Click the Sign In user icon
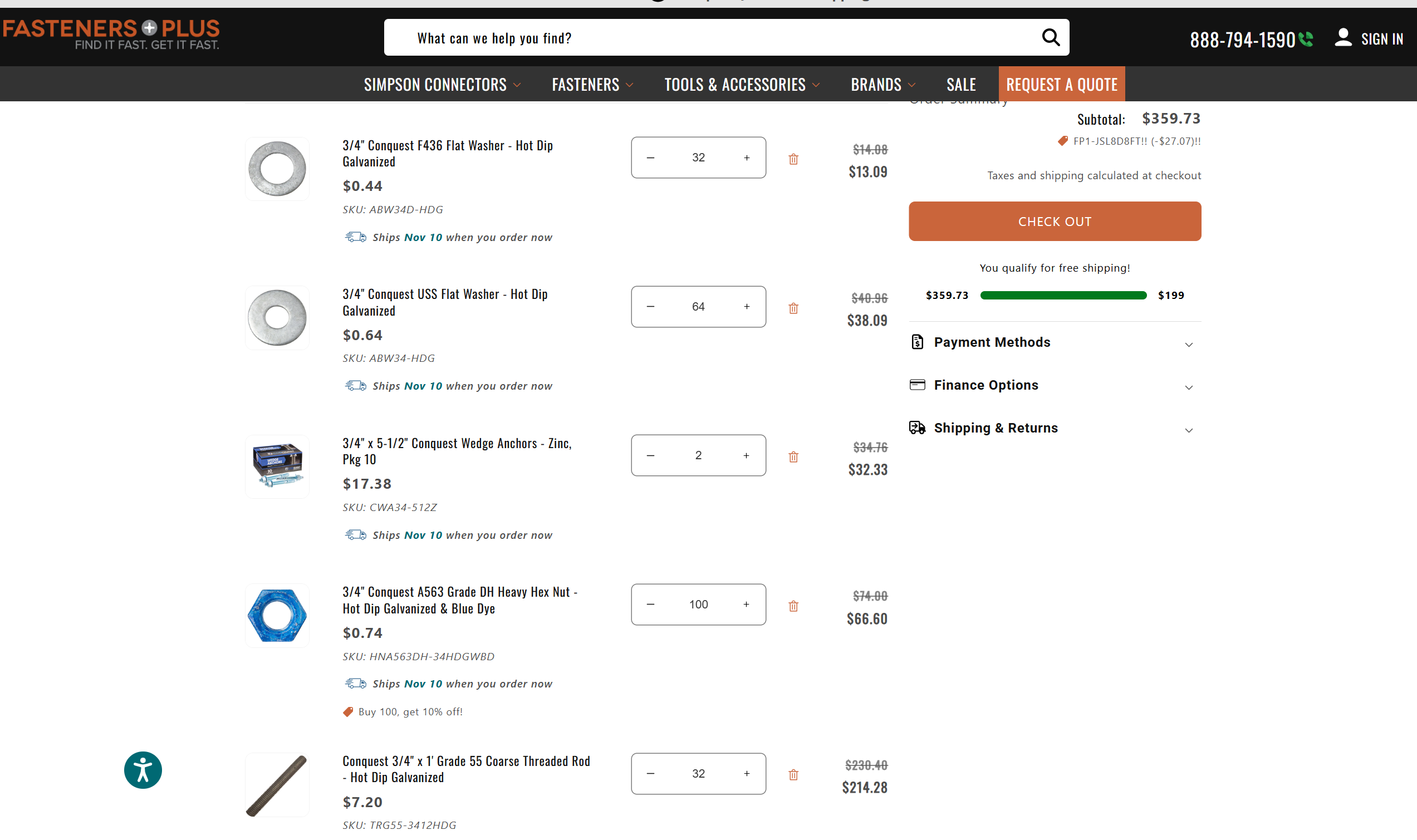Viewport: 1417px width, 840px height. [1343, 38]
